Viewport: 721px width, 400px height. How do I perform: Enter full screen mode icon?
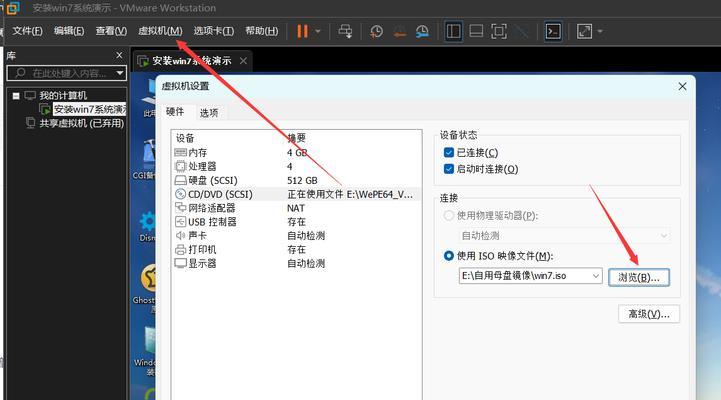[x=499, y=31]
